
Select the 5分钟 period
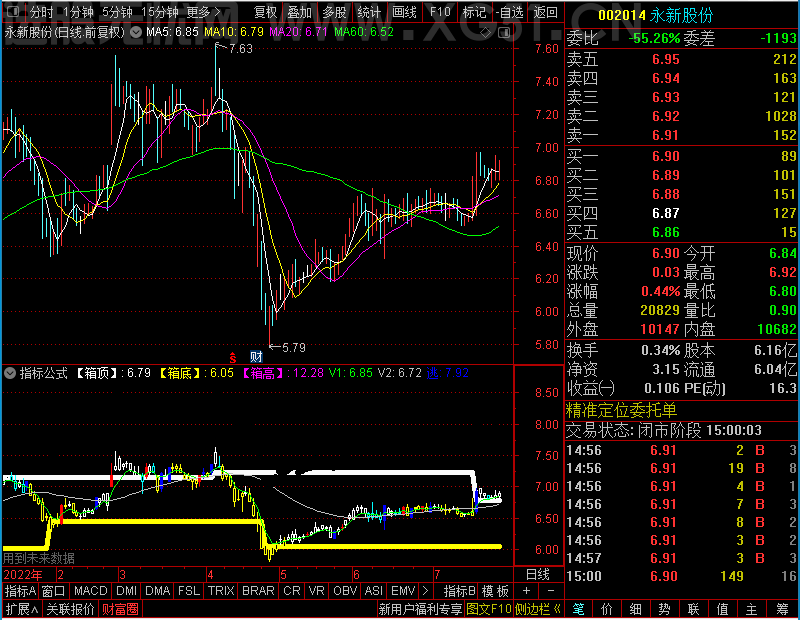[117, 12]
